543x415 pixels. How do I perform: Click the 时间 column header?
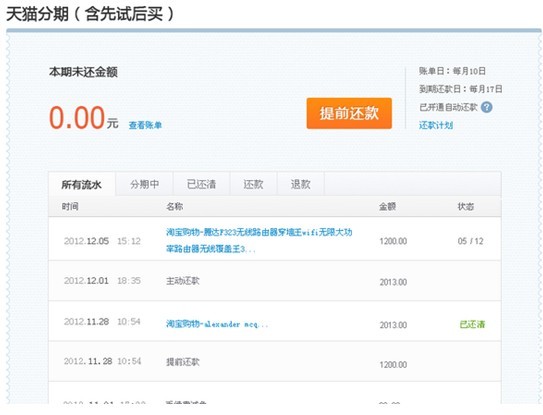[70, 207]
